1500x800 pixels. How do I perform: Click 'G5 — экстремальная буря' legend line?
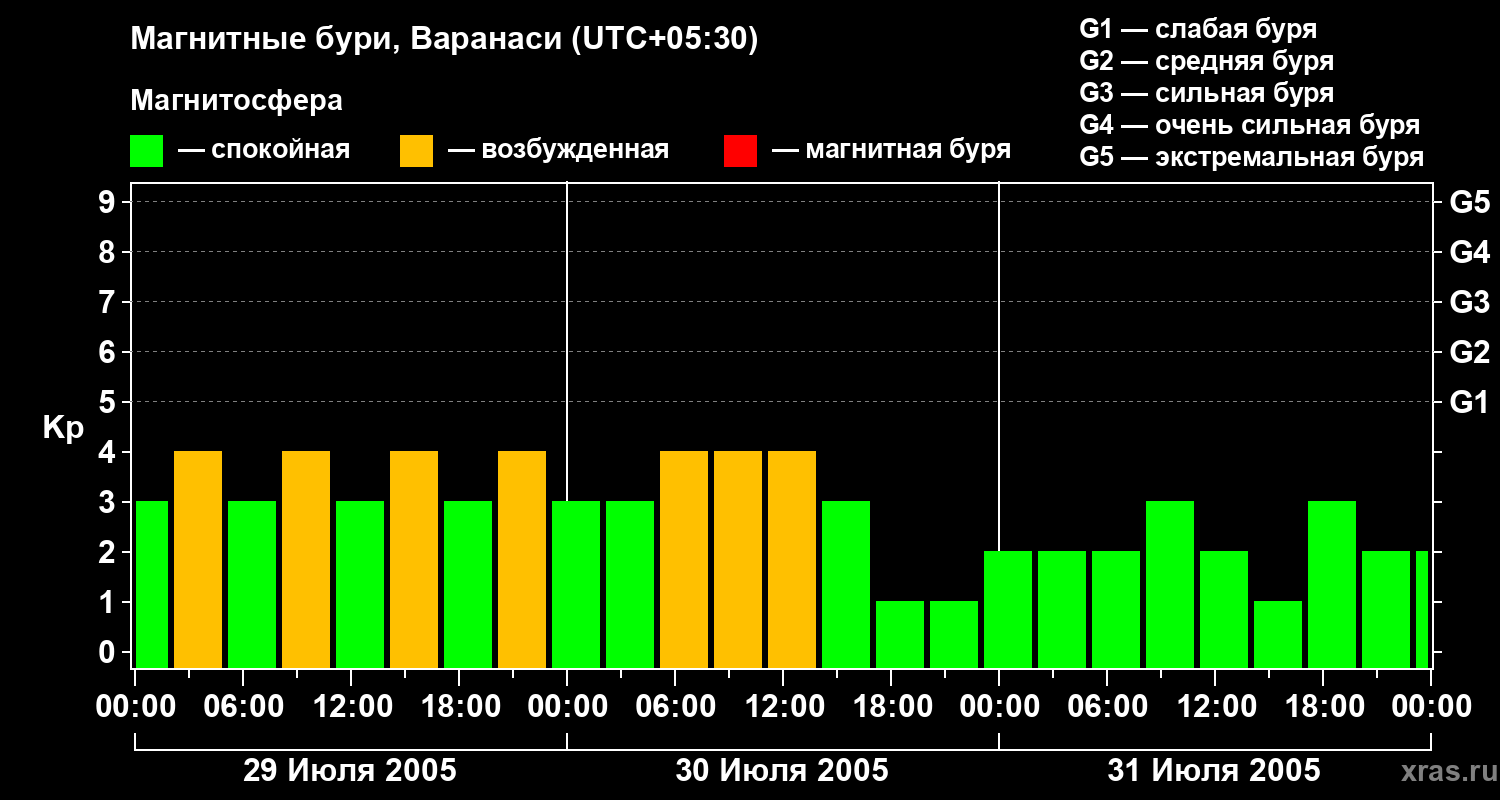coord(1251,157)
